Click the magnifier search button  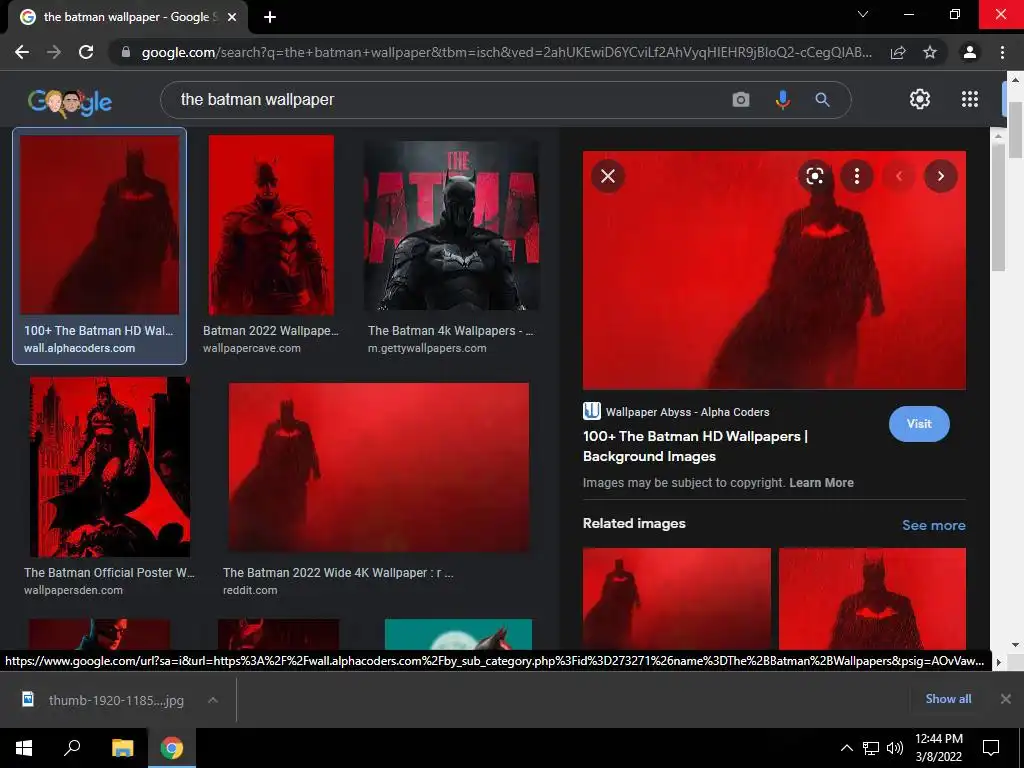[822, 100]
